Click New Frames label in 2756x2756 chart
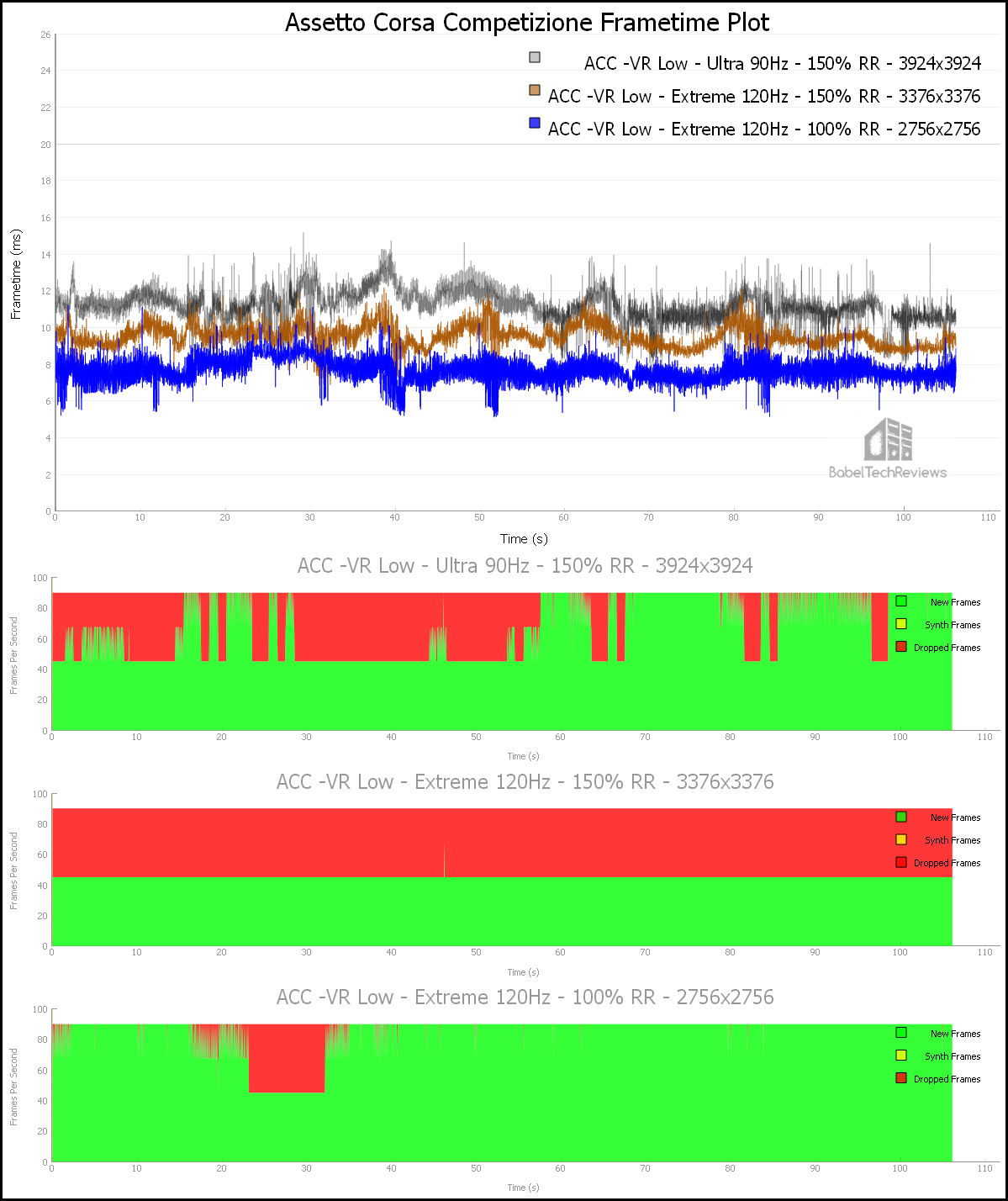 click(955, 1034)
